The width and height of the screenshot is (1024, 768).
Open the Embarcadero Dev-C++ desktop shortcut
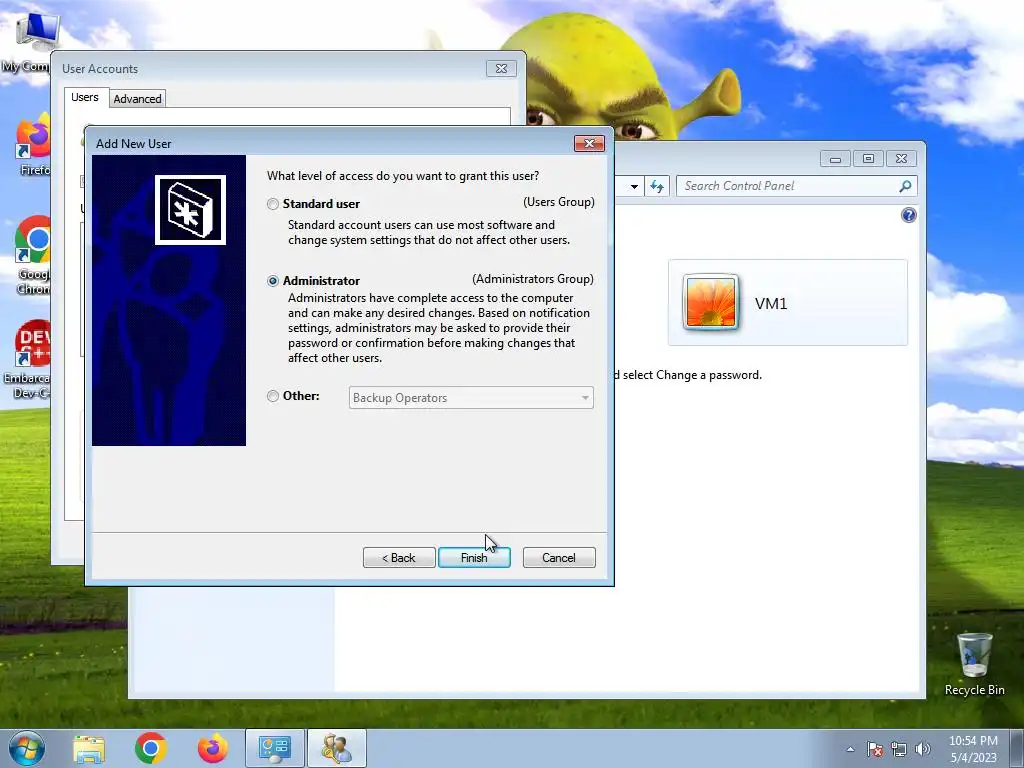27,359
